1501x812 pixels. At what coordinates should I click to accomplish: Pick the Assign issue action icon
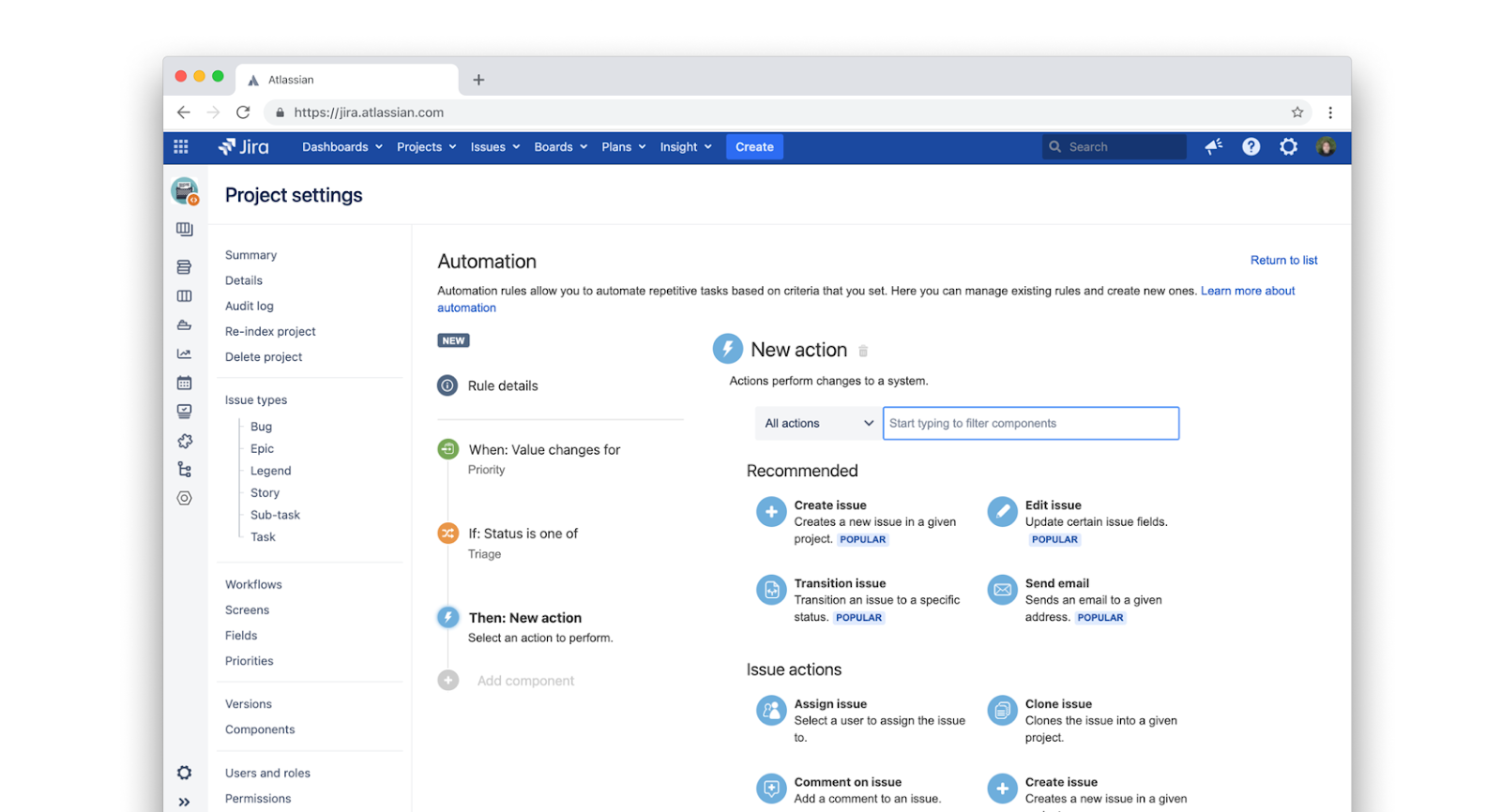point(771,711)
